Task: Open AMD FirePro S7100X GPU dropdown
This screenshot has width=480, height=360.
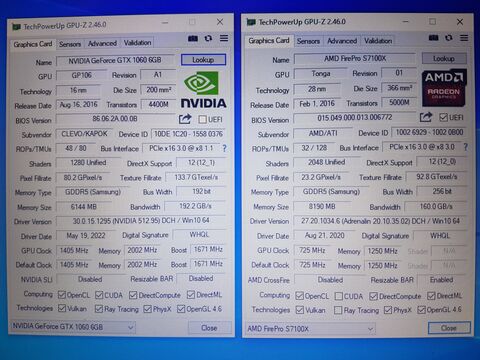Action: click(x=310, y=329)
